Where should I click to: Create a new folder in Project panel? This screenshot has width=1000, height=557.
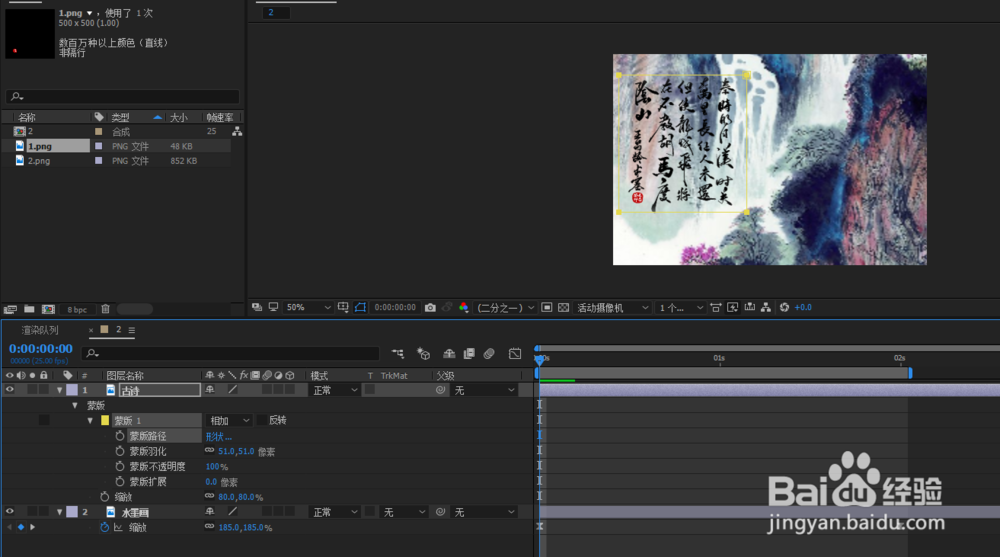coord(29,309)
